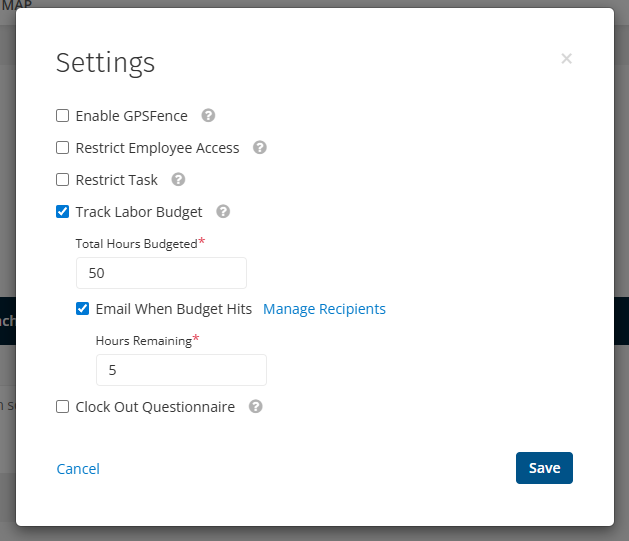Click the Total Hours Budgeted label text
The image size is (629, 541).
pyautogui.click(x=136, y=244)
